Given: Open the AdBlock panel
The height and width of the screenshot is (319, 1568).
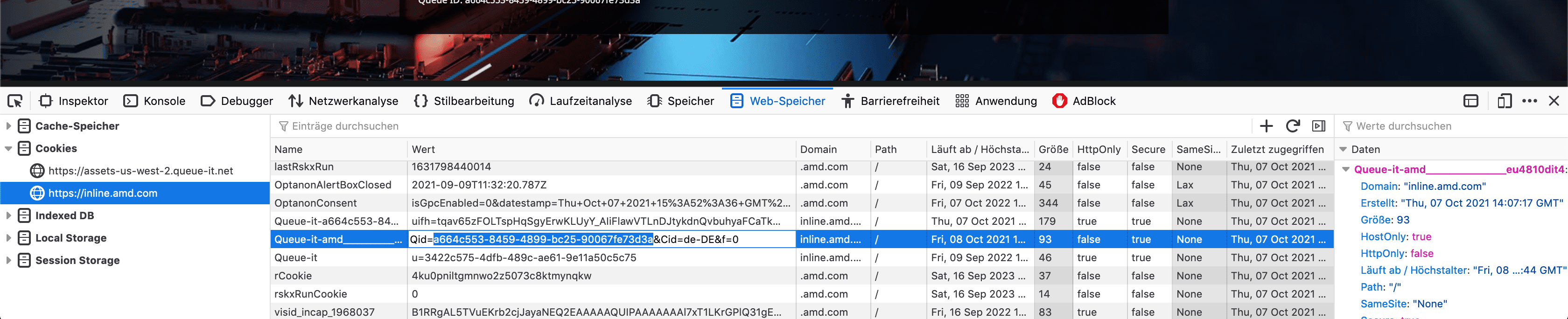Looking at the screenshot, I should point(1084,101).
